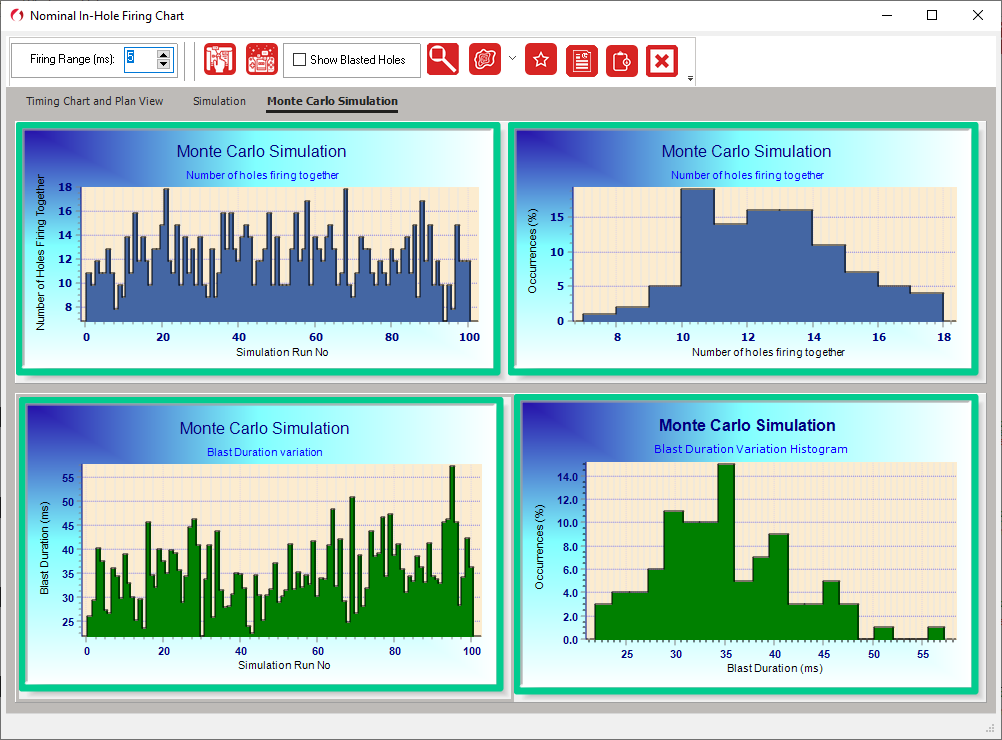The image size is (1002, 740).
Task: Open the dropdown arrow beside the contour icon
Action: [x=512, y=58]
